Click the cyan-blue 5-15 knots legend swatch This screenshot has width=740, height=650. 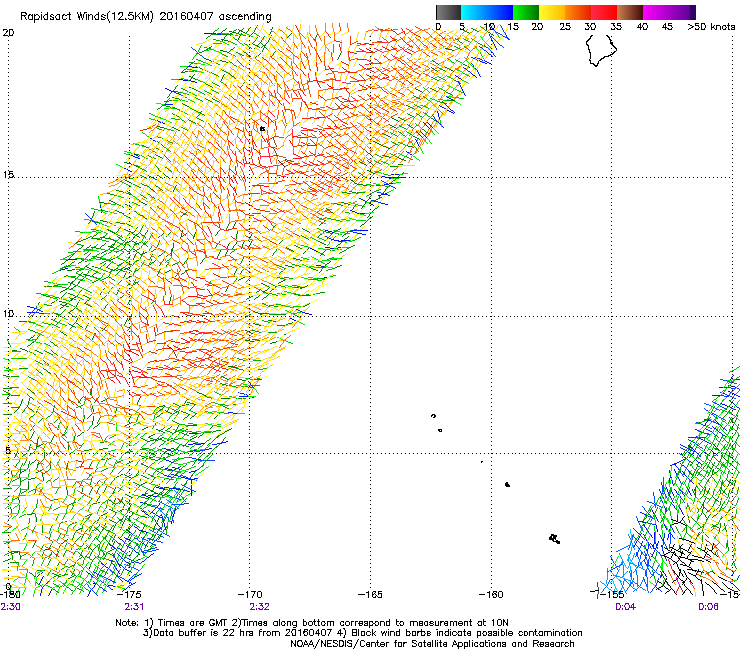[487, 12]
